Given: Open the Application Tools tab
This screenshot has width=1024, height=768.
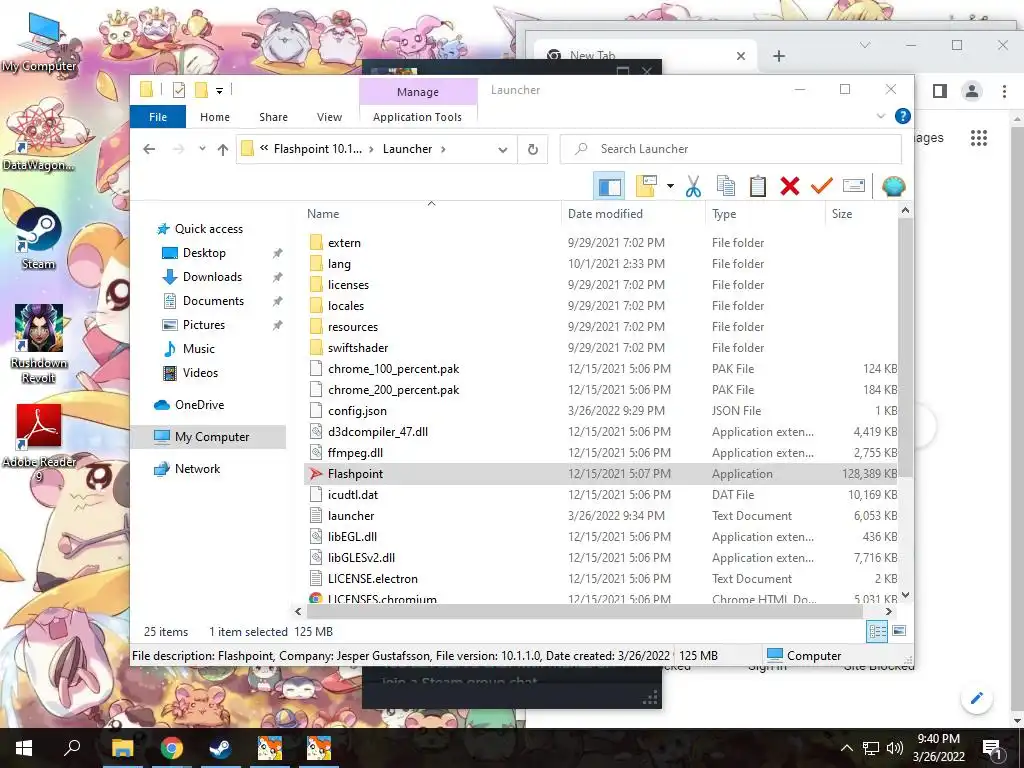Looking at the screenshot, I should pyautogui.click(x=417, y=117).
